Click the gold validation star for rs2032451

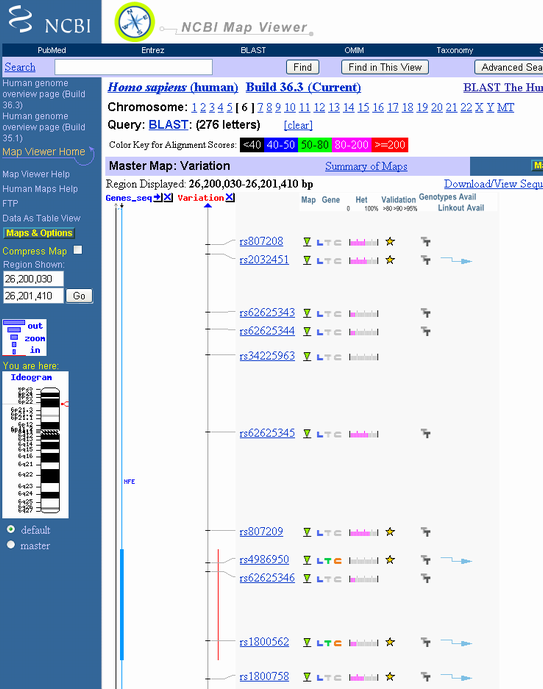coord(390,260)
